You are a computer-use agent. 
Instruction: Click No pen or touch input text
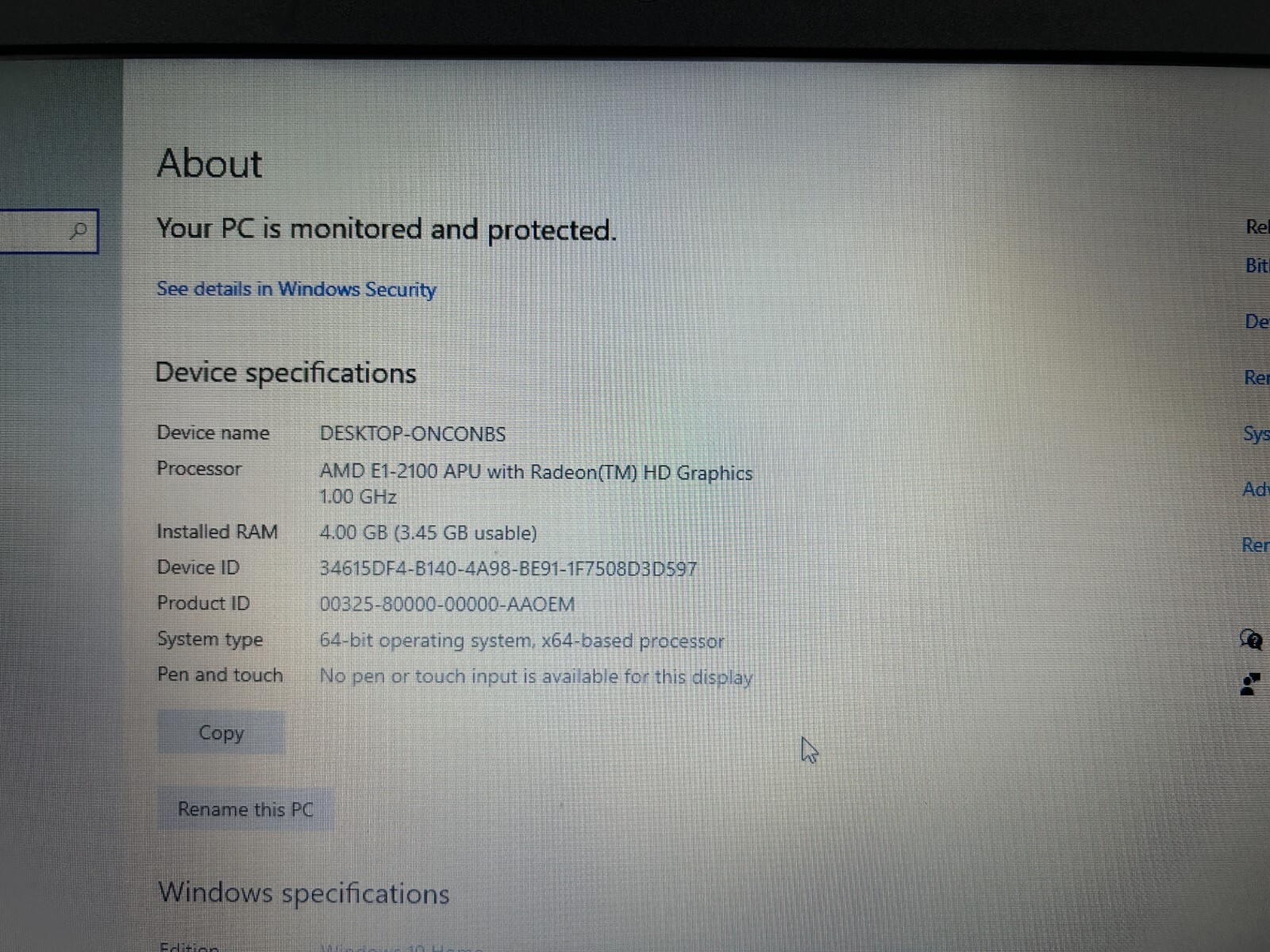(536, 677)
